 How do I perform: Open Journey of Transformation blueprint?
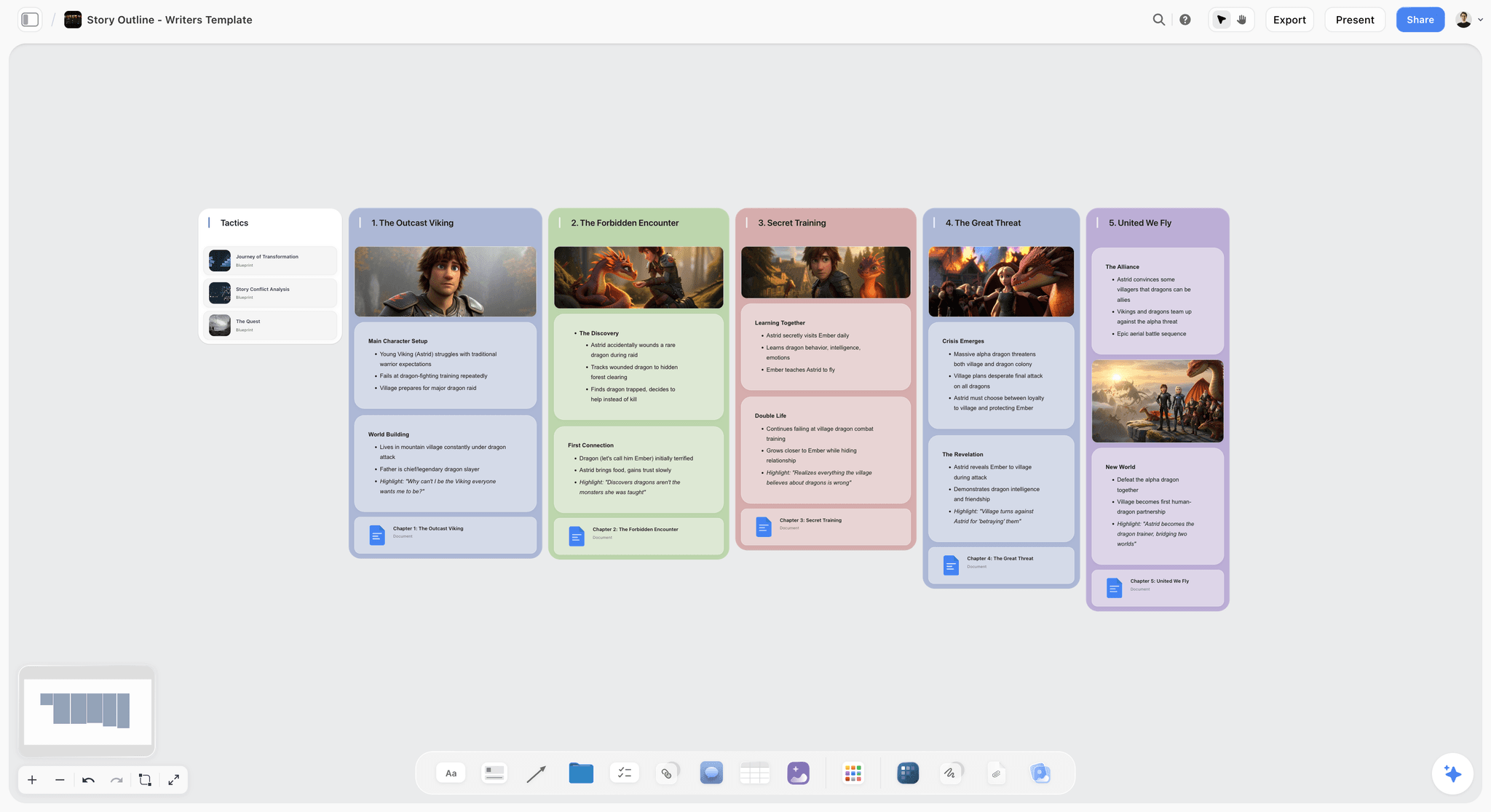pos(270,260)
